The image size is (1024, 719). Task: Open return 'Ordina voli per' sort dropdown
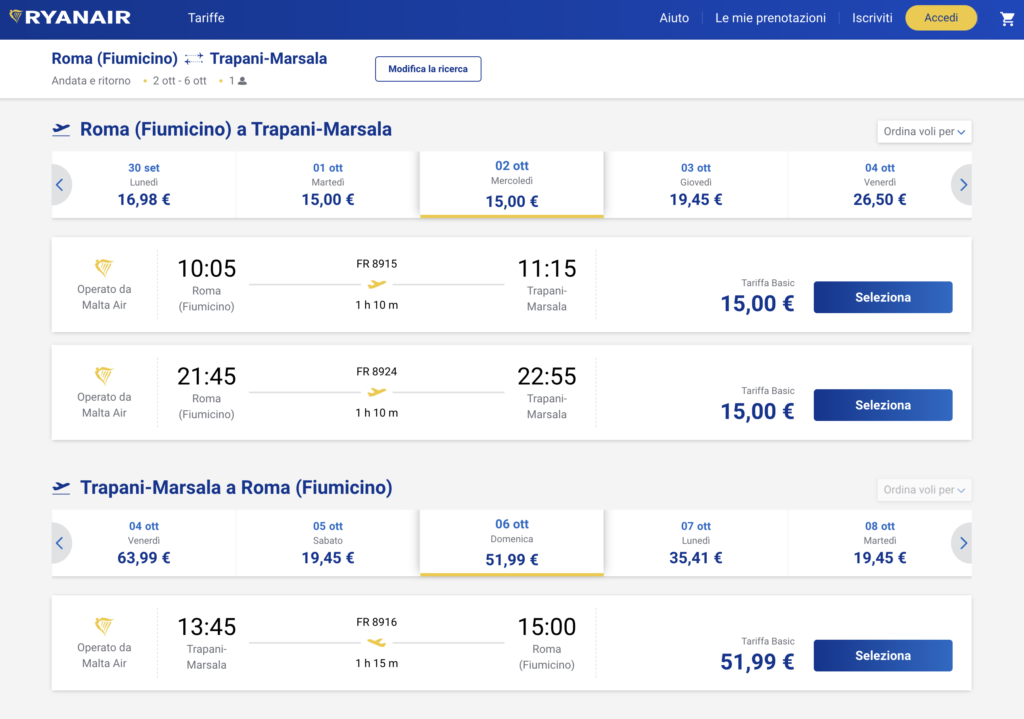click(x=924, y=490)
